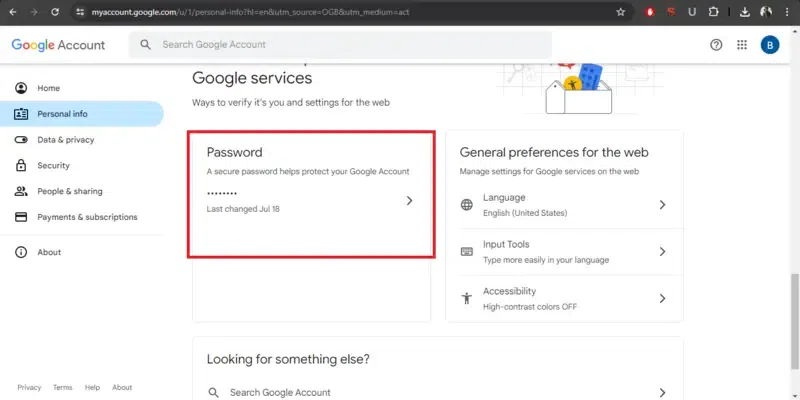Screen dimensions: 800x400
Task: Reload the page in the browser
Action: tap(56, 12)
